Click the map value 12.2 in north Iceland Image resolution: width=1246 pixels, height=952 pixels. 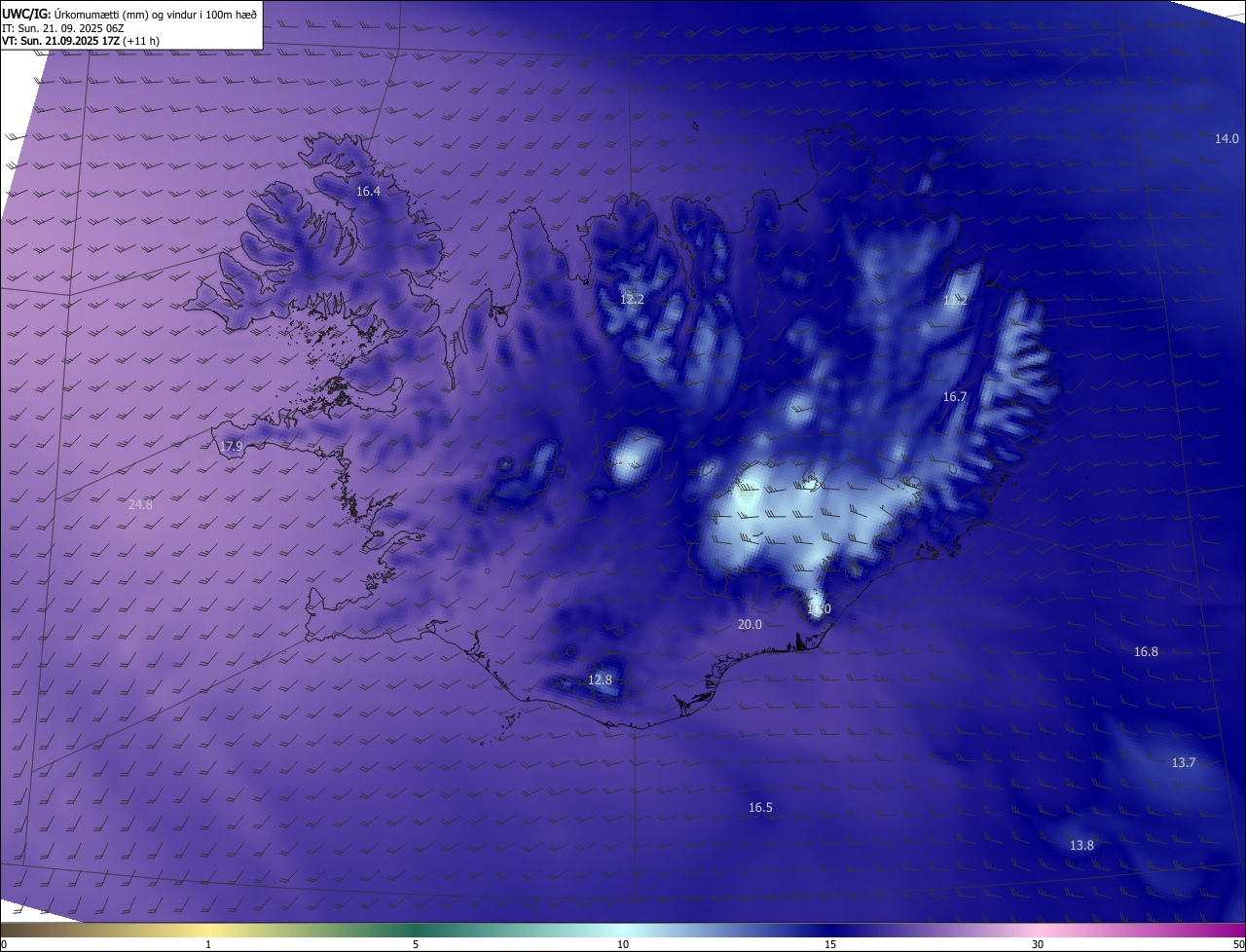coord(632,300)
